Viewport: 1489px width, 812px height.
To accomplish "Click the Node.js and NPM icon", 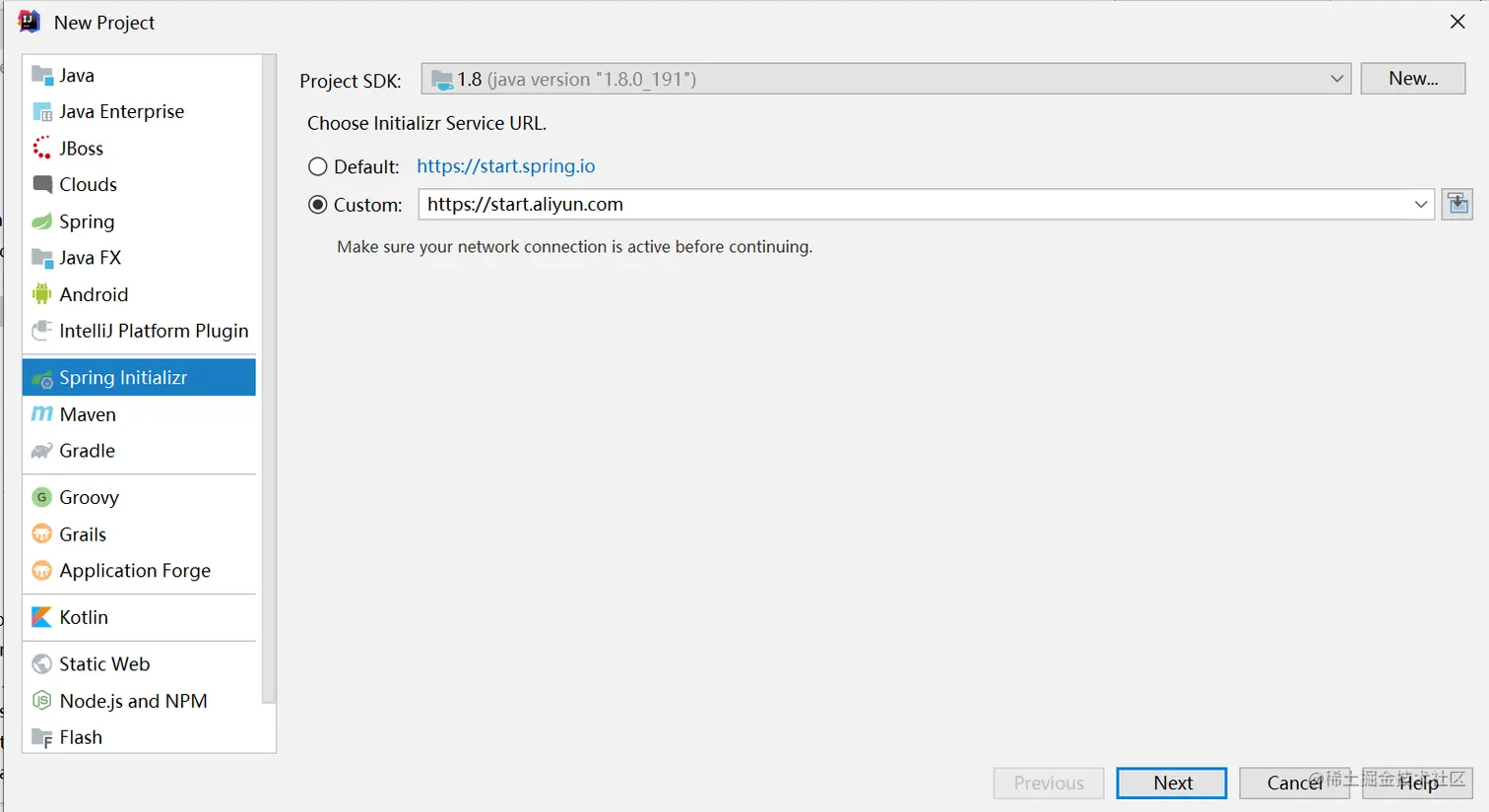I will click(41, 700).
